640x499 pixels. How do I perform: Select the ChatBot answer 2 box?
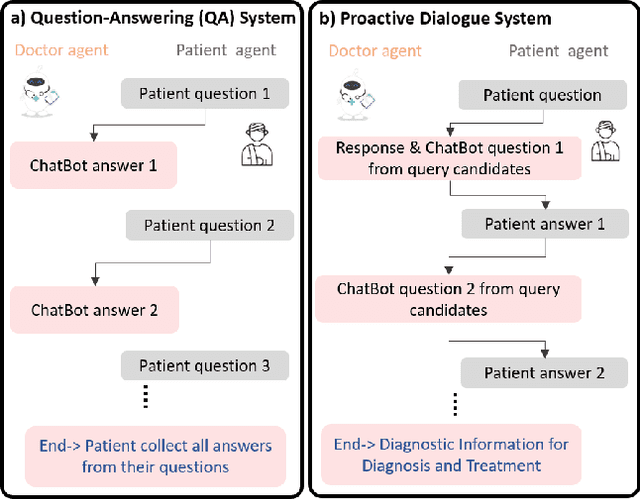click(x=94, y=309)
